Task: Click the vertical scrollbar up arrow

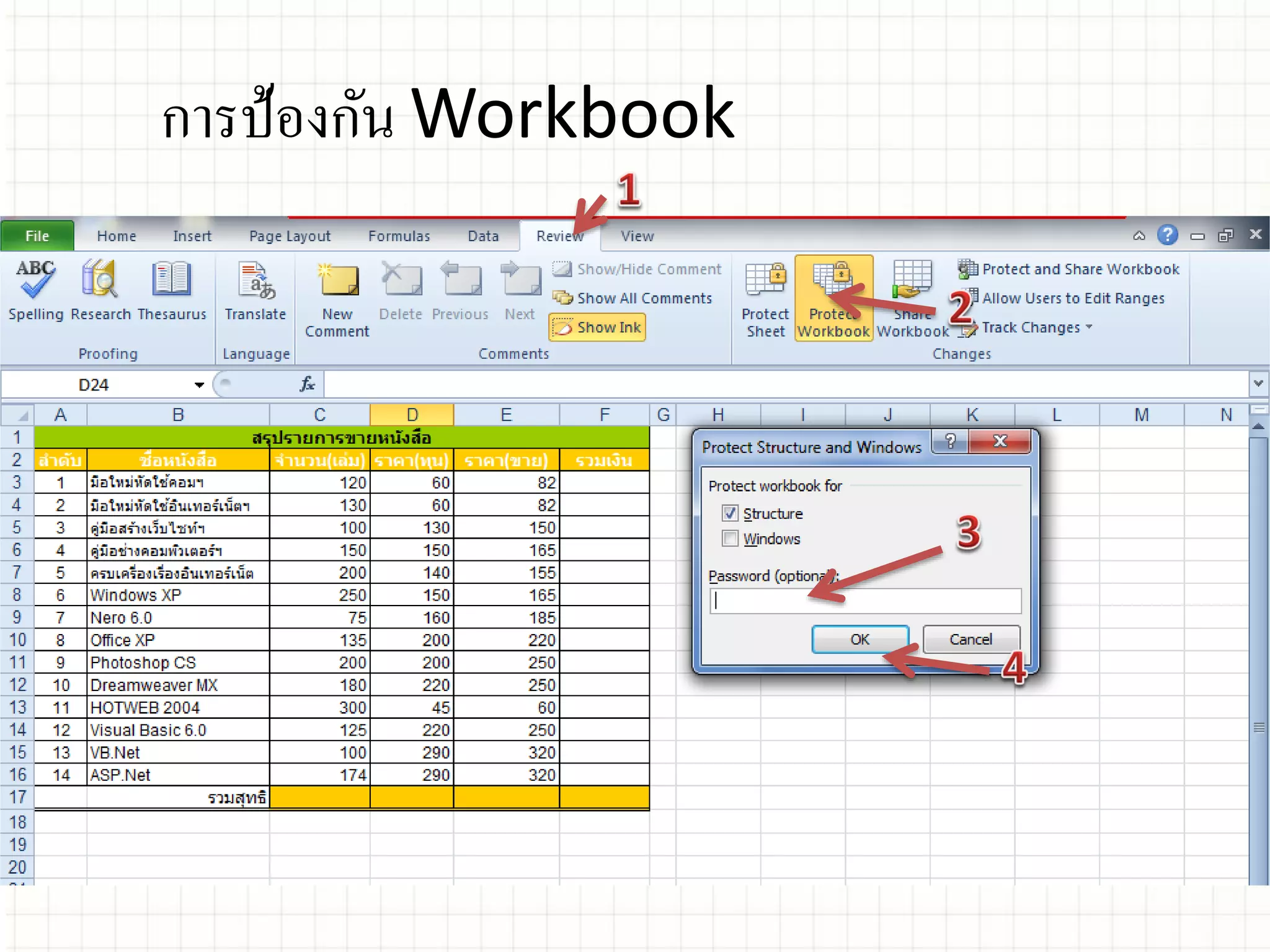Action: pos(1258,426)
